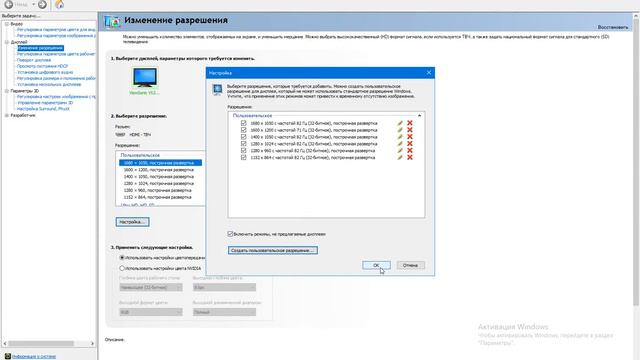
Task: Collapse the Видео tree node
Action: point(7,24)
